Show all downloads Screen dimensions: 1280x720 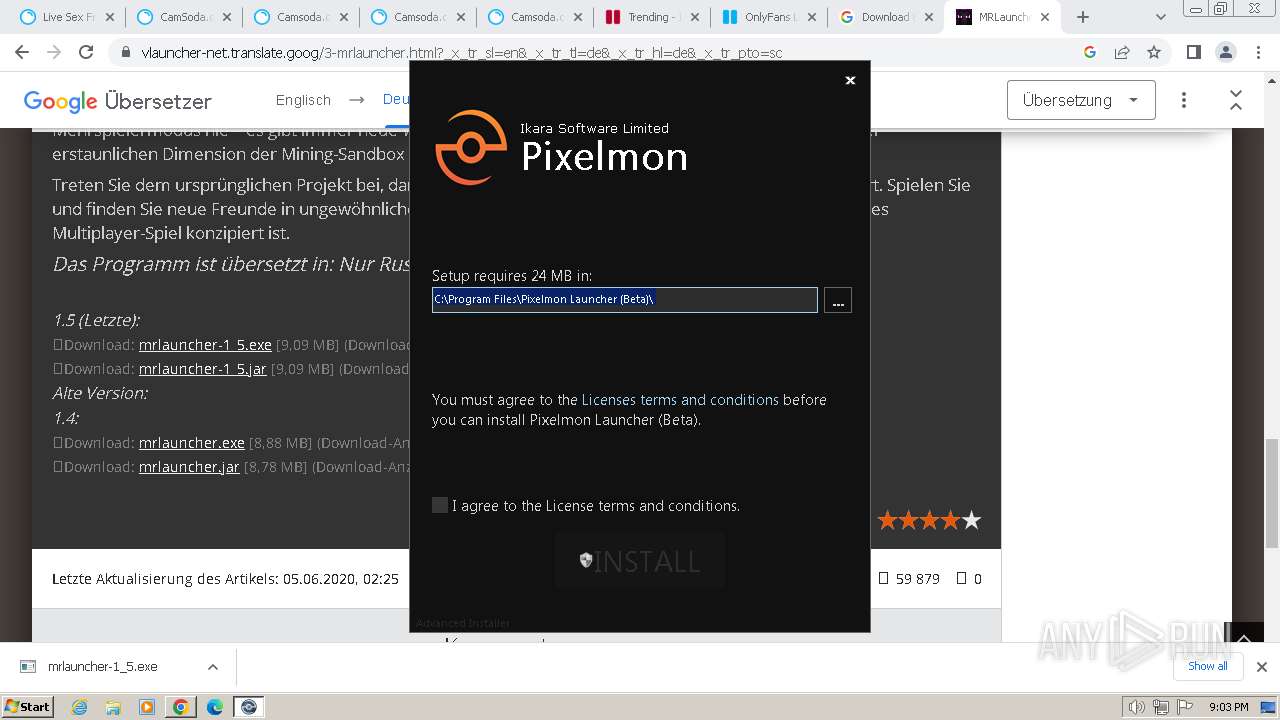pos(1208,666)
